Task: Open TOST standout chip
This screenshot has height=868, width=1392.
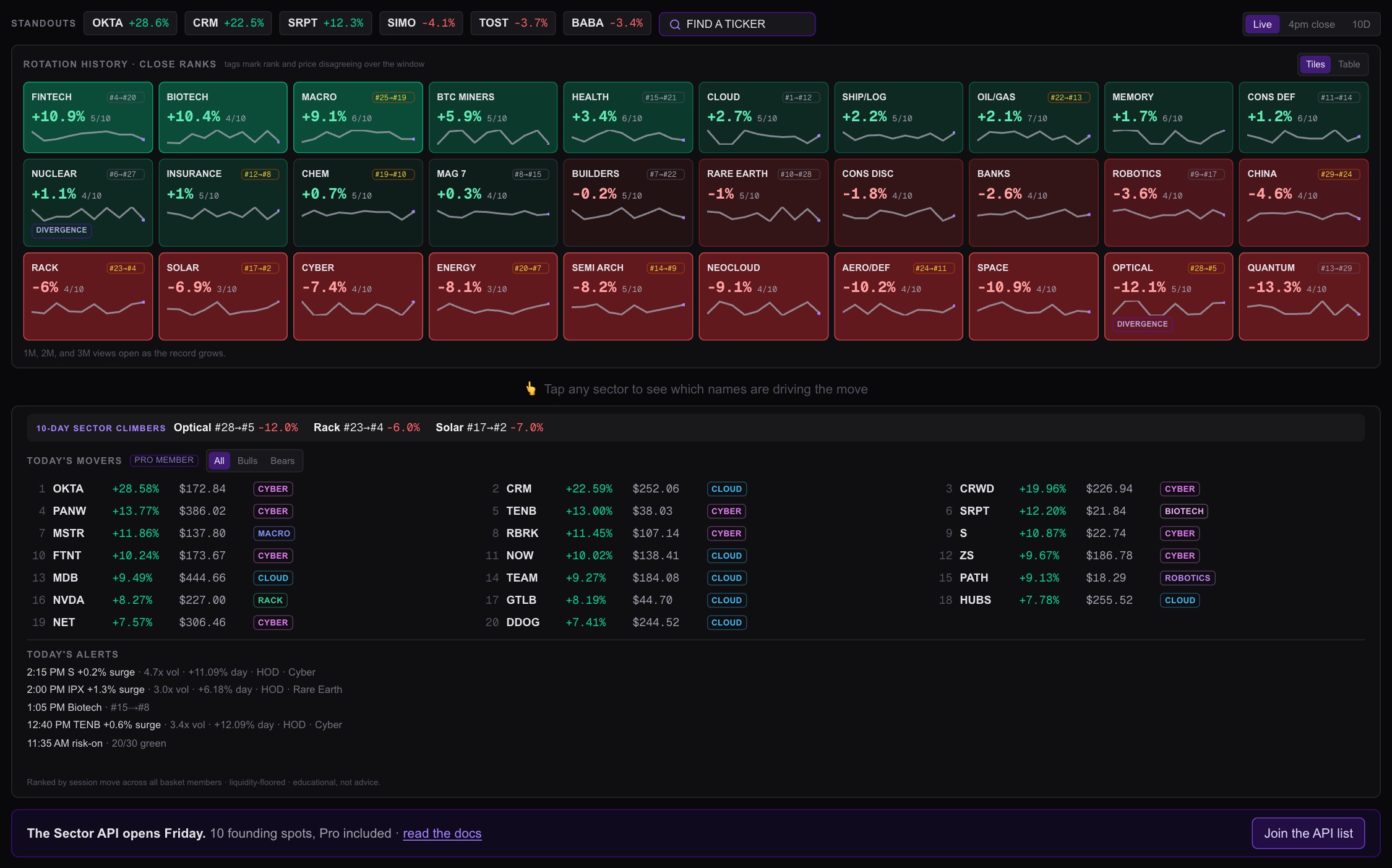Action: [x=513, y=23]
